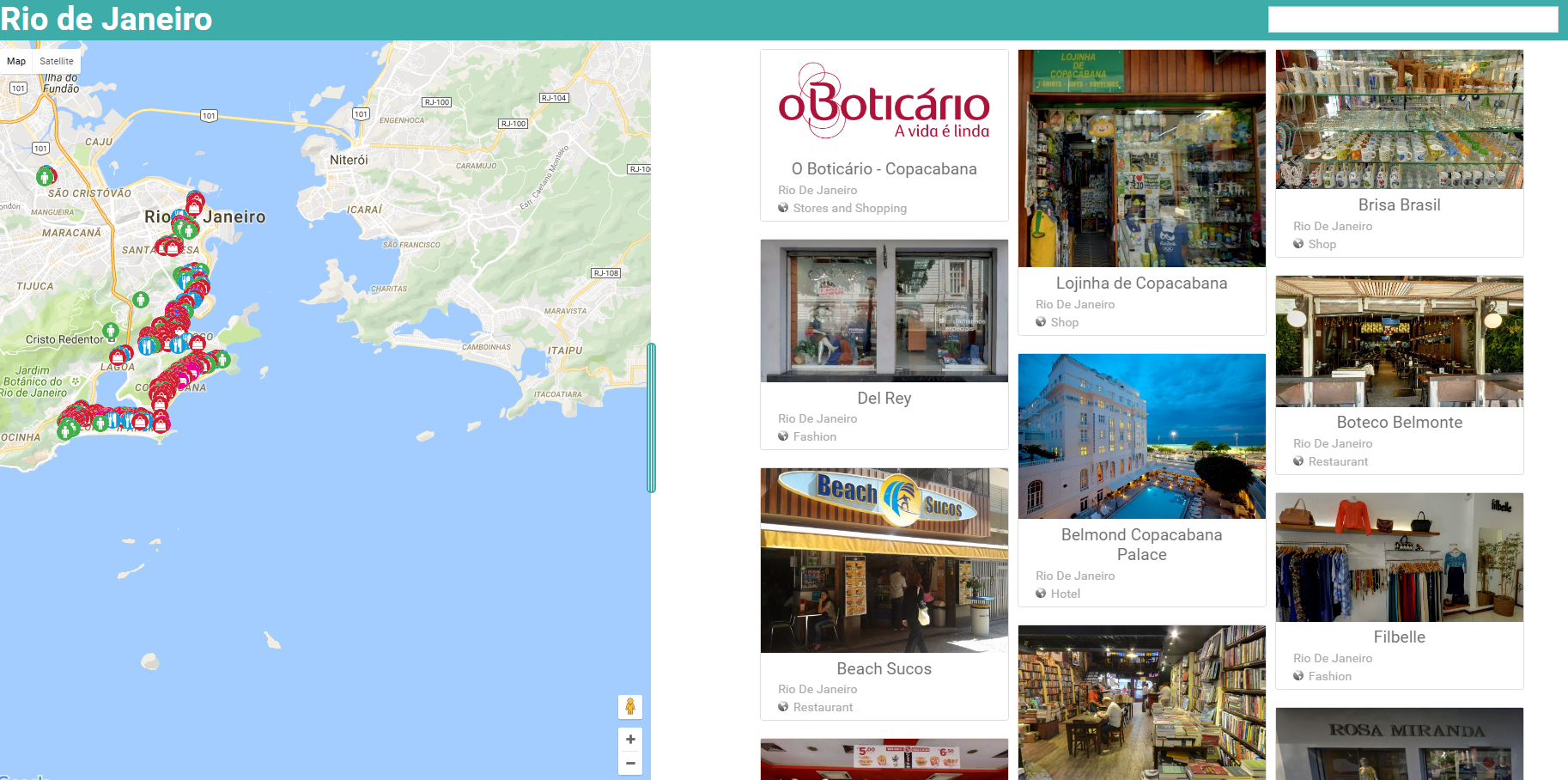Open Filbelle clothing store photo
This screenshot has width=1568, height=780.
1400,558
